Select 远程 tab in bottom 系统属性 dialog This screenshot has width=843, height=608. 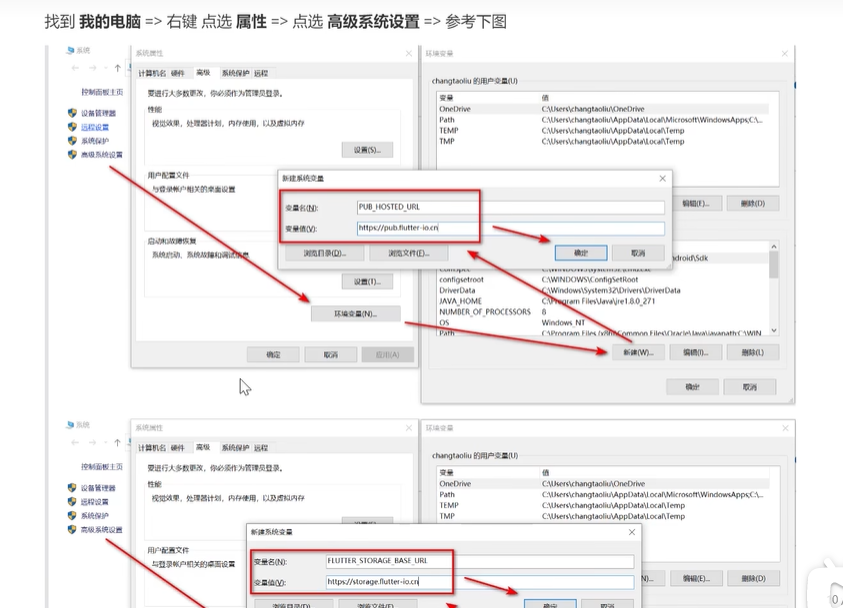coord(261,447)
